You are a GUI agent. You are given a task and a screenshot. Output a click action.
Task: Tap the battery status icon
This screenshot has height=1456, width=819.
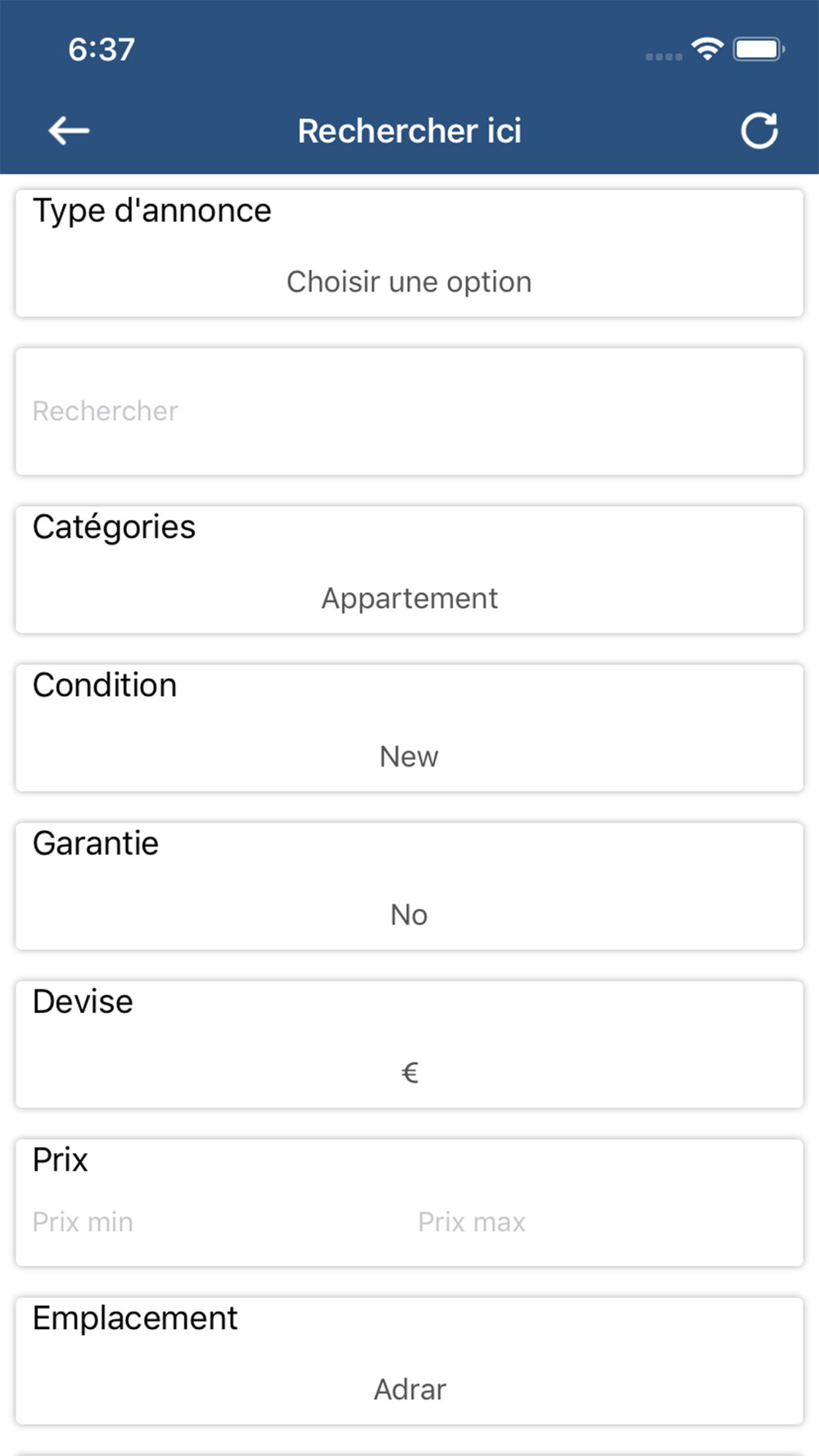758,49
